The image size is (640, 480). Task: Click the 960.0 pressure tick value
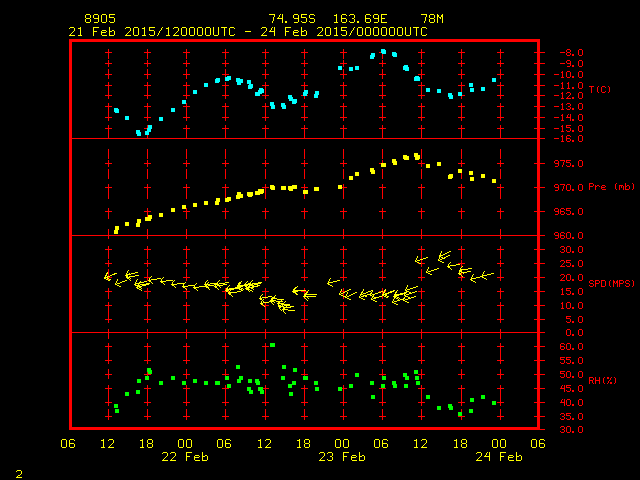coord(569,236)
